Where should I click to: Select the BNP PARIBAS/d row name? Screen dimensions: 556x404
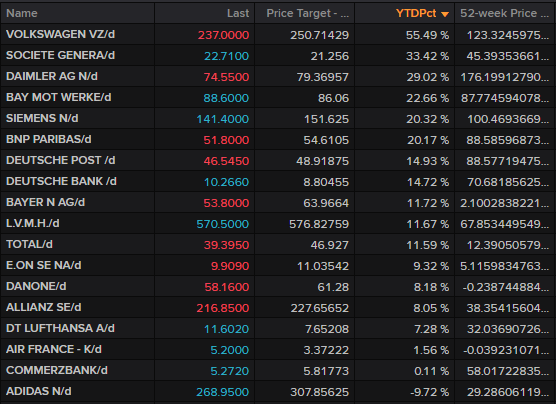click(x=49, y=139)
